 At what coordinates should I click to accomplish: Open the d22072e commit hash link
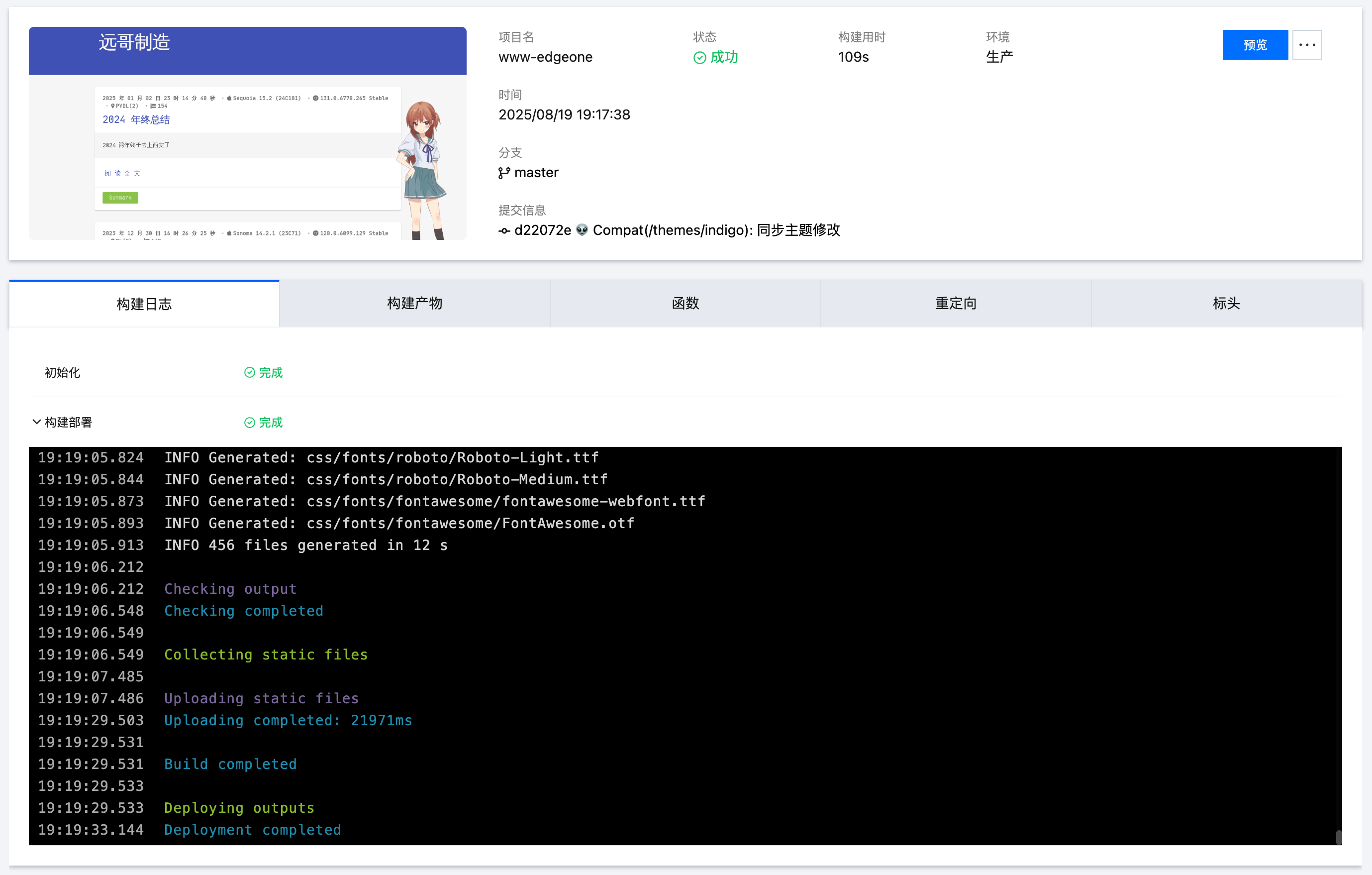[542, 230]
